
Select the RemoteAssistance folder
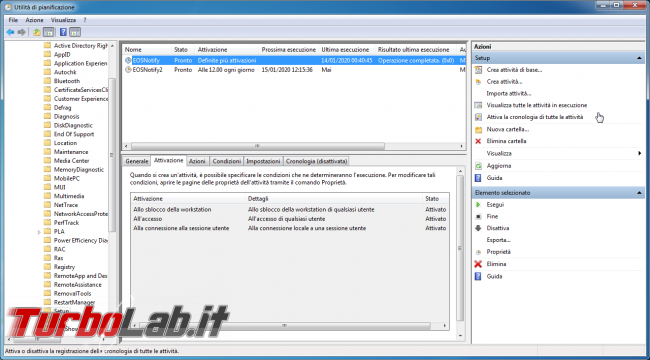(x=78, y=285)
